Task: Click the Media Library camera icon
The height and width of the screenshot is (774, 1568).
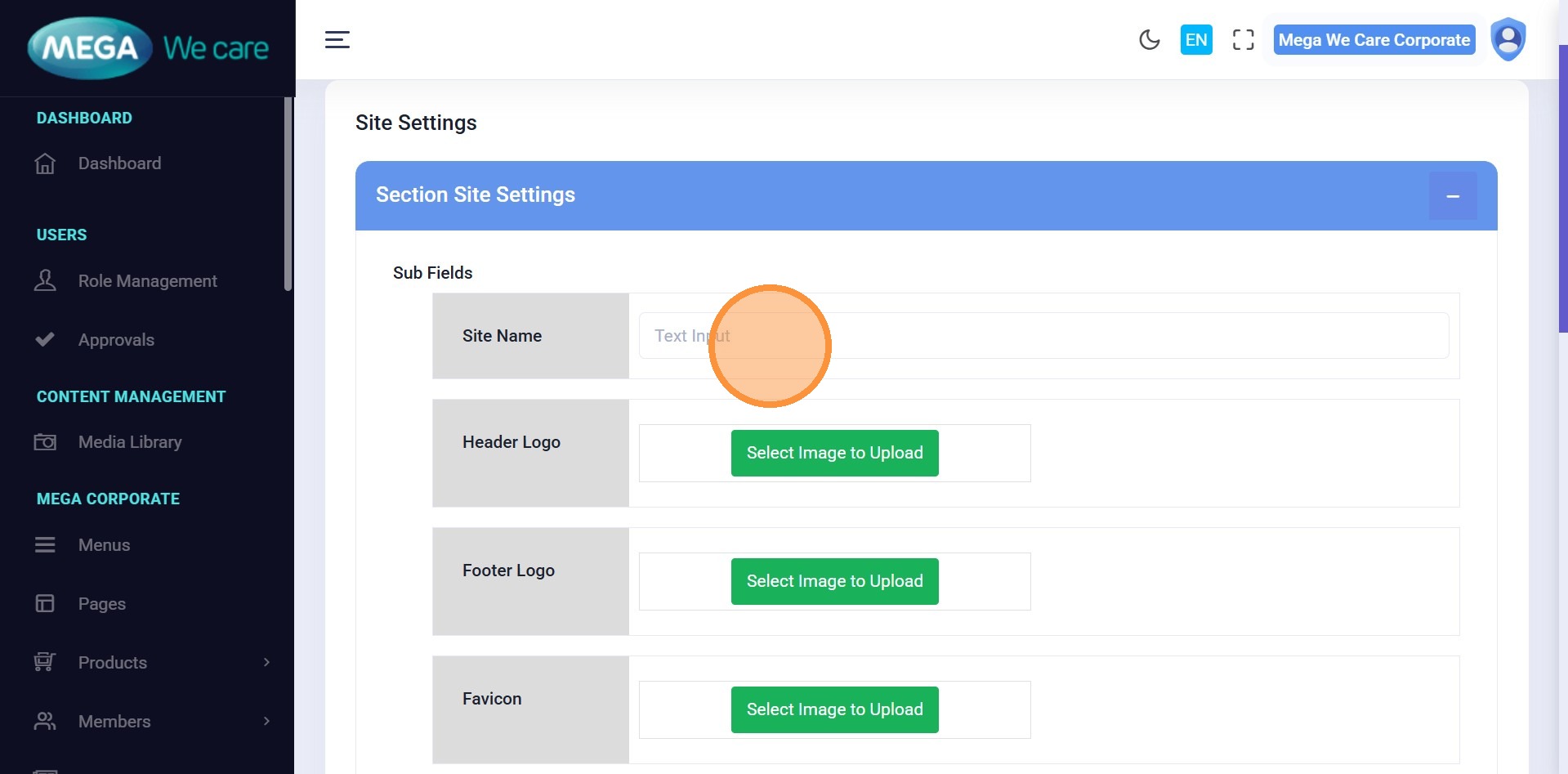Action: coord(45,442)
